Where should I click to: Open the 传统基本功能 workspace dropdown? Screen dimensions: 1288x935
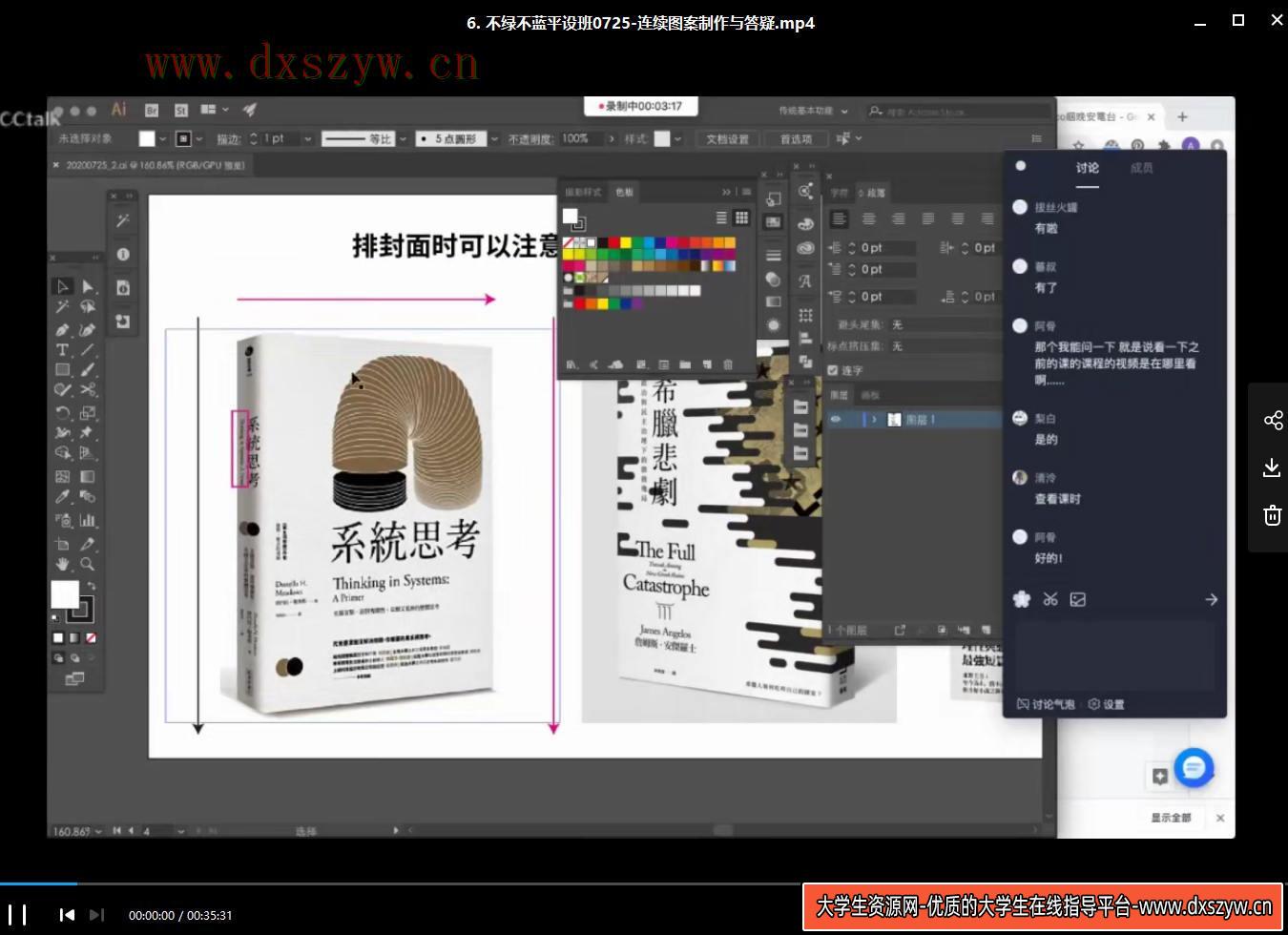(814, 111)
